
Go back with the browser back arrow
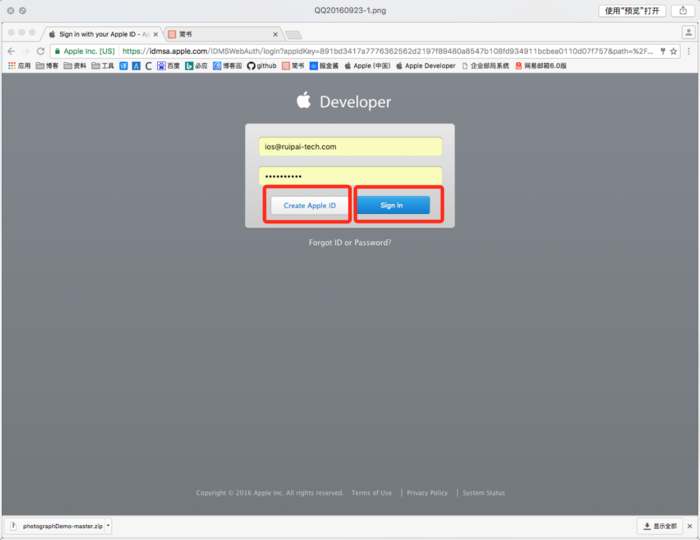(x=11, y=51)
